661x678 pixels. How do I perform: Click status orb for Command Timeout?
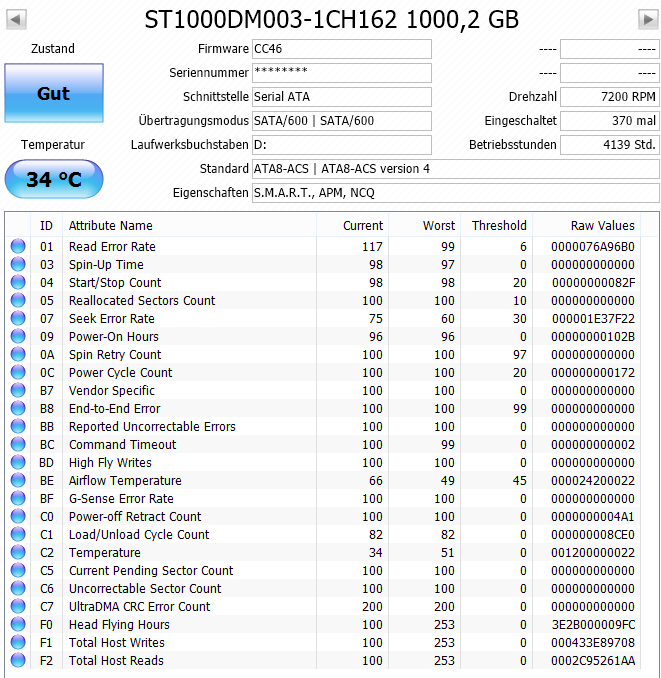pos(18,445)
